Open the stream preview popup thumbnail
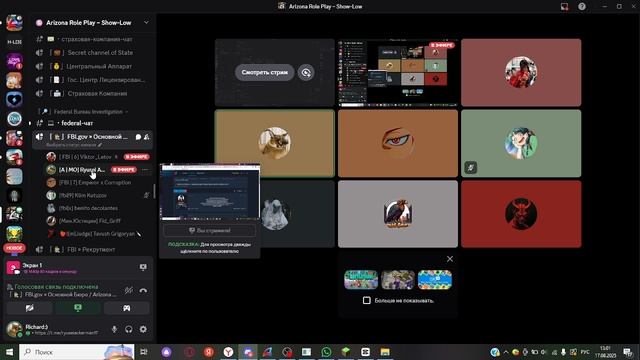 tap(210, 192)
